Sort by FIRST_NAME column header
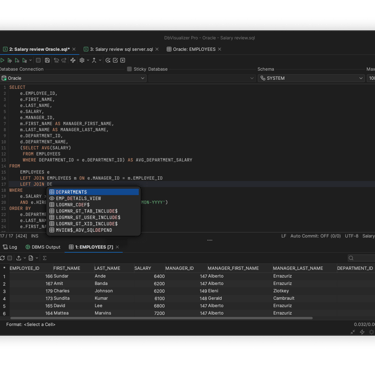The height and width of the screenshot is (366, 375). click(66, 268)
